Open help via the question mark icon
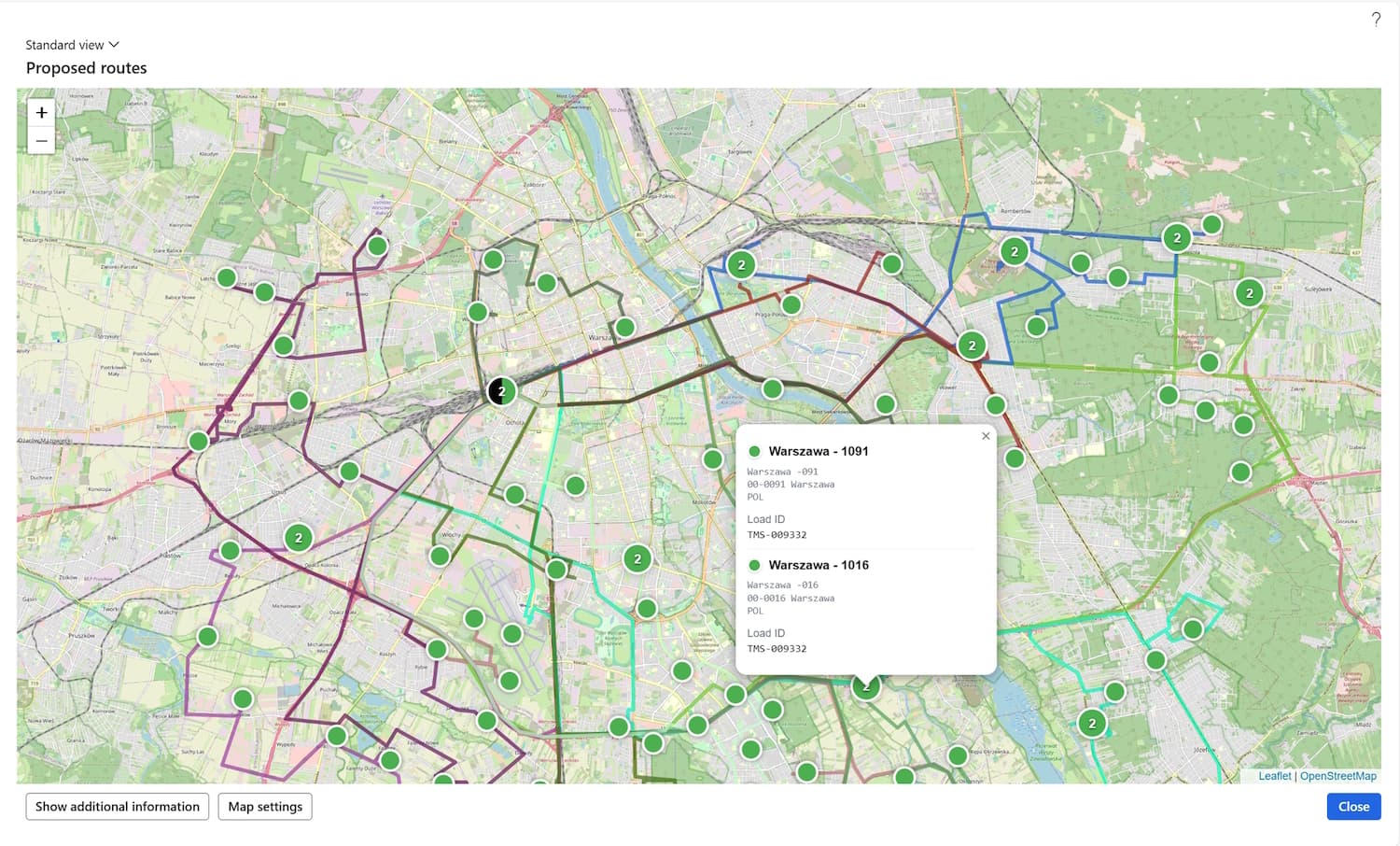Image resolution: width=1400 pixels, height=846 pixels. [x=1376, y=20]
